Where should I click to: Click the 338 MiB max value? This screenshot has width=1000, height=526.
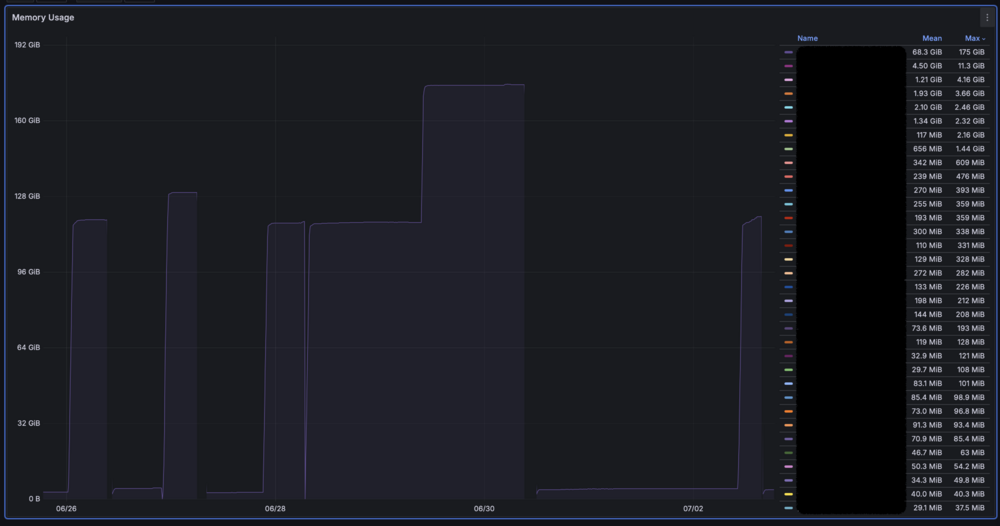(x=970, y=232)
